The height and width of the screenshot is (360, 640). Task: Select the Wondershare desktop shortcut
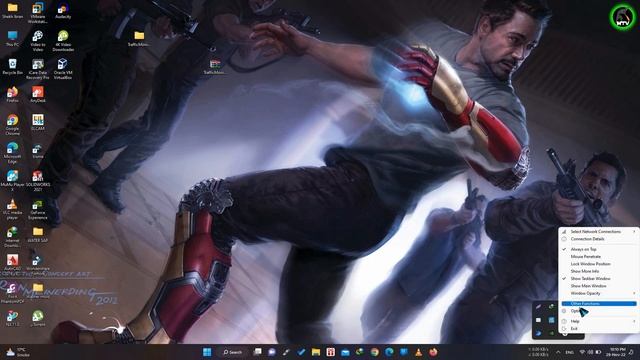pos(38,262)
